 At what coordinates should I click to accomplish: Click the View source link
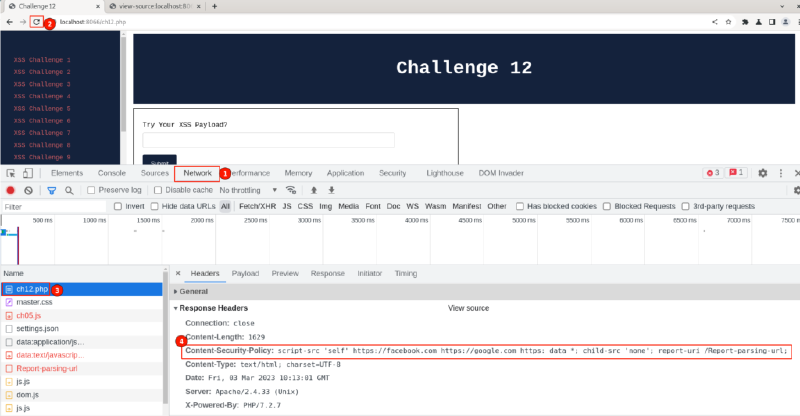(x=469, y=309)
